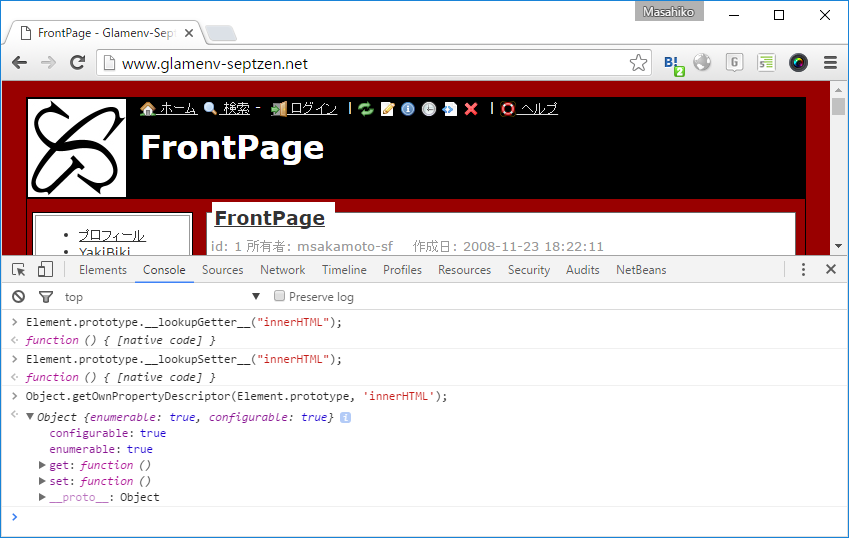The image size is (849, 538).
Task: Open DevTools three-dot customize menu
Action: pos(803,270)
